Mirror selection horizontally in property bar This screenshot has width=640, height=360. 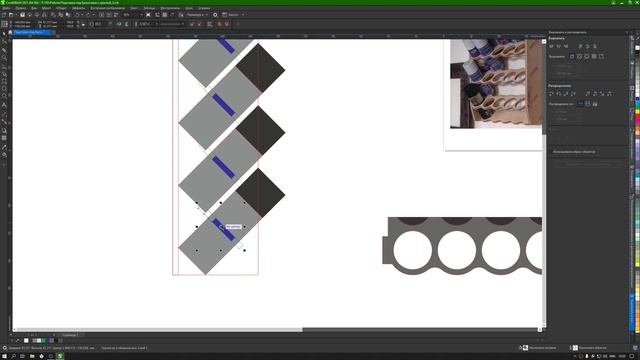(119, 24)
